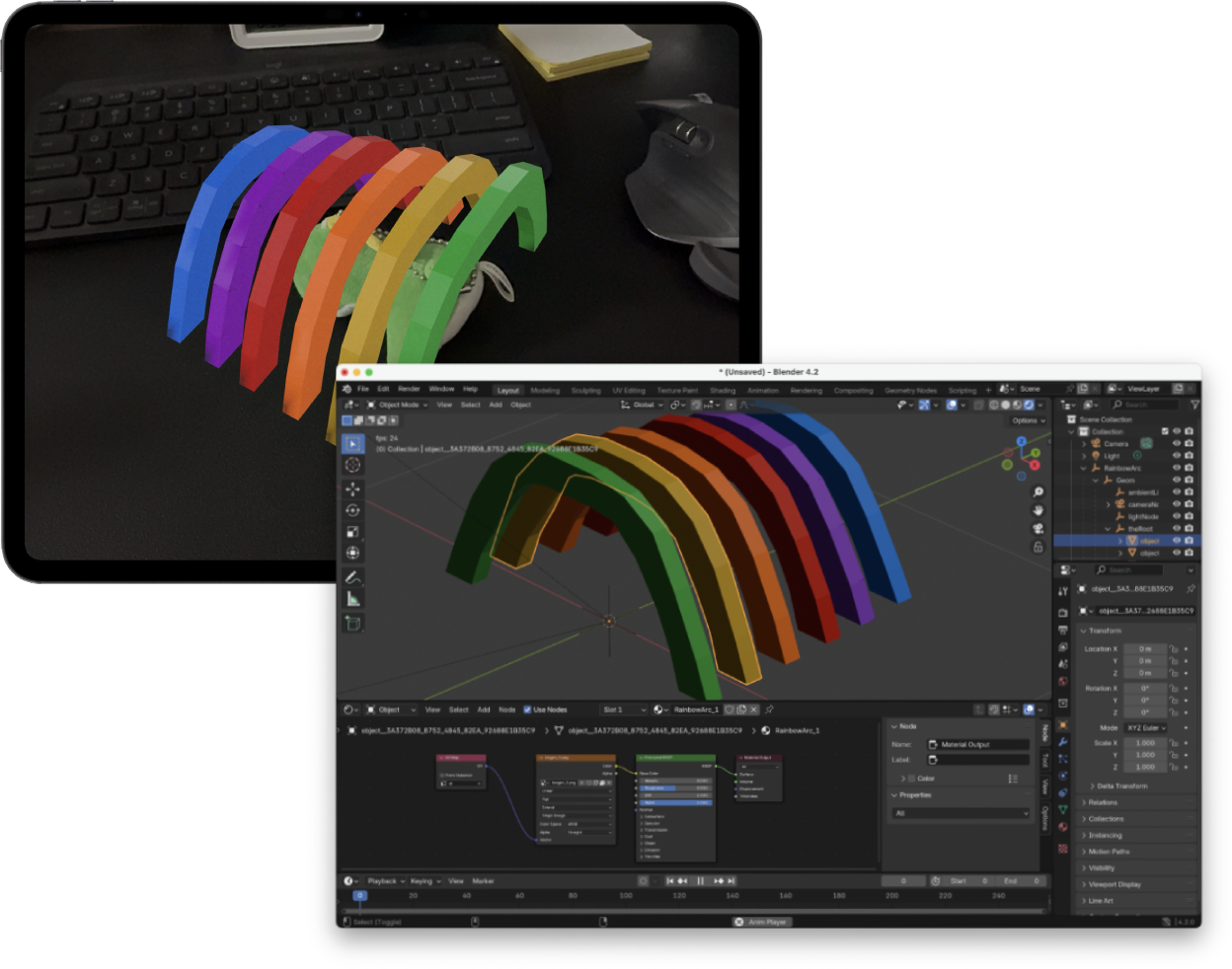Hide Camera with its eye icon

pos(1176,444)
